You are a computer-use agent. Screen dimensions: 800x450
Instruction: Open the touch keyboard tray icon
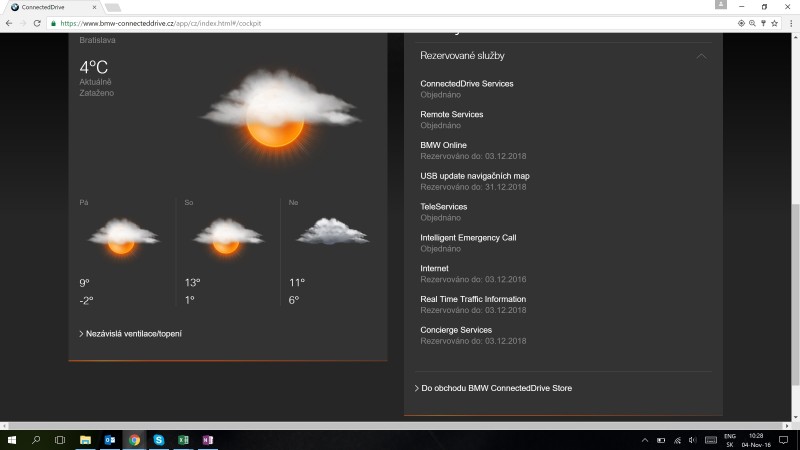(x=711, y=440)
